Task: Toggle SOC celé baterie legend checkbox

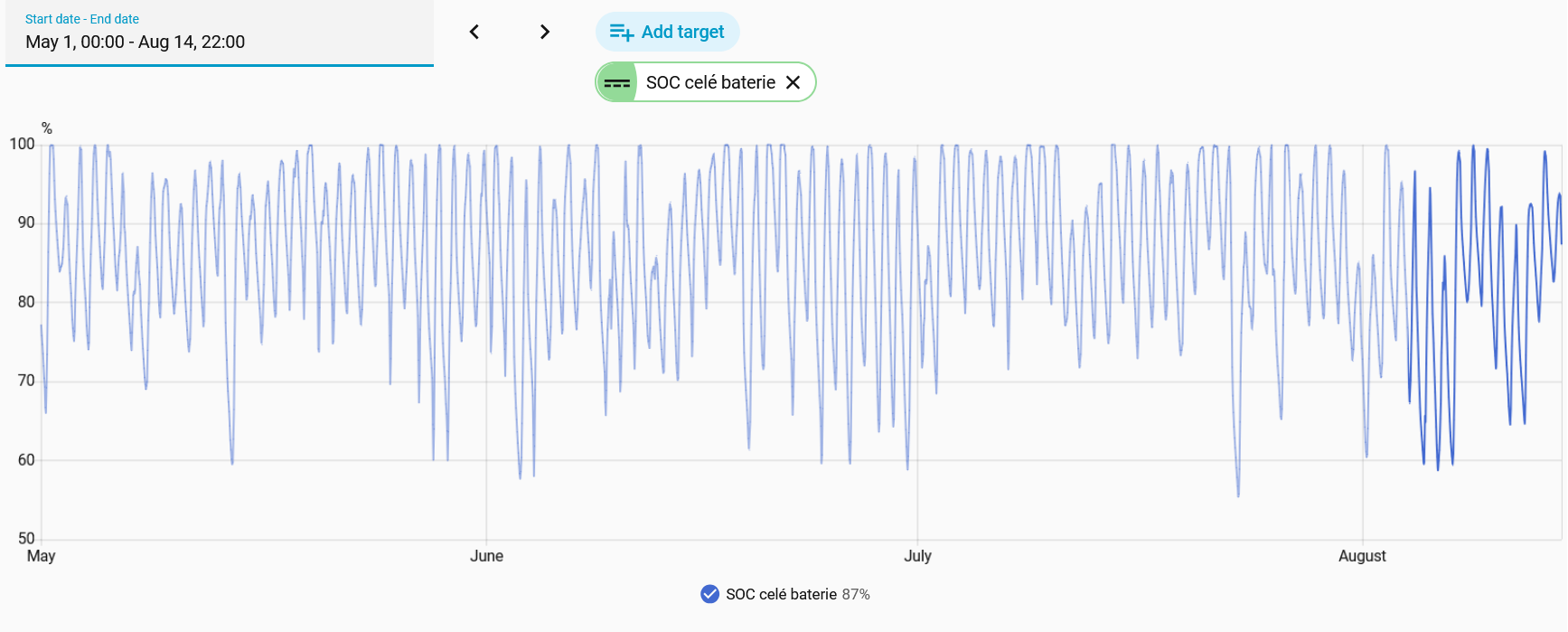Action: click(710, 594)
